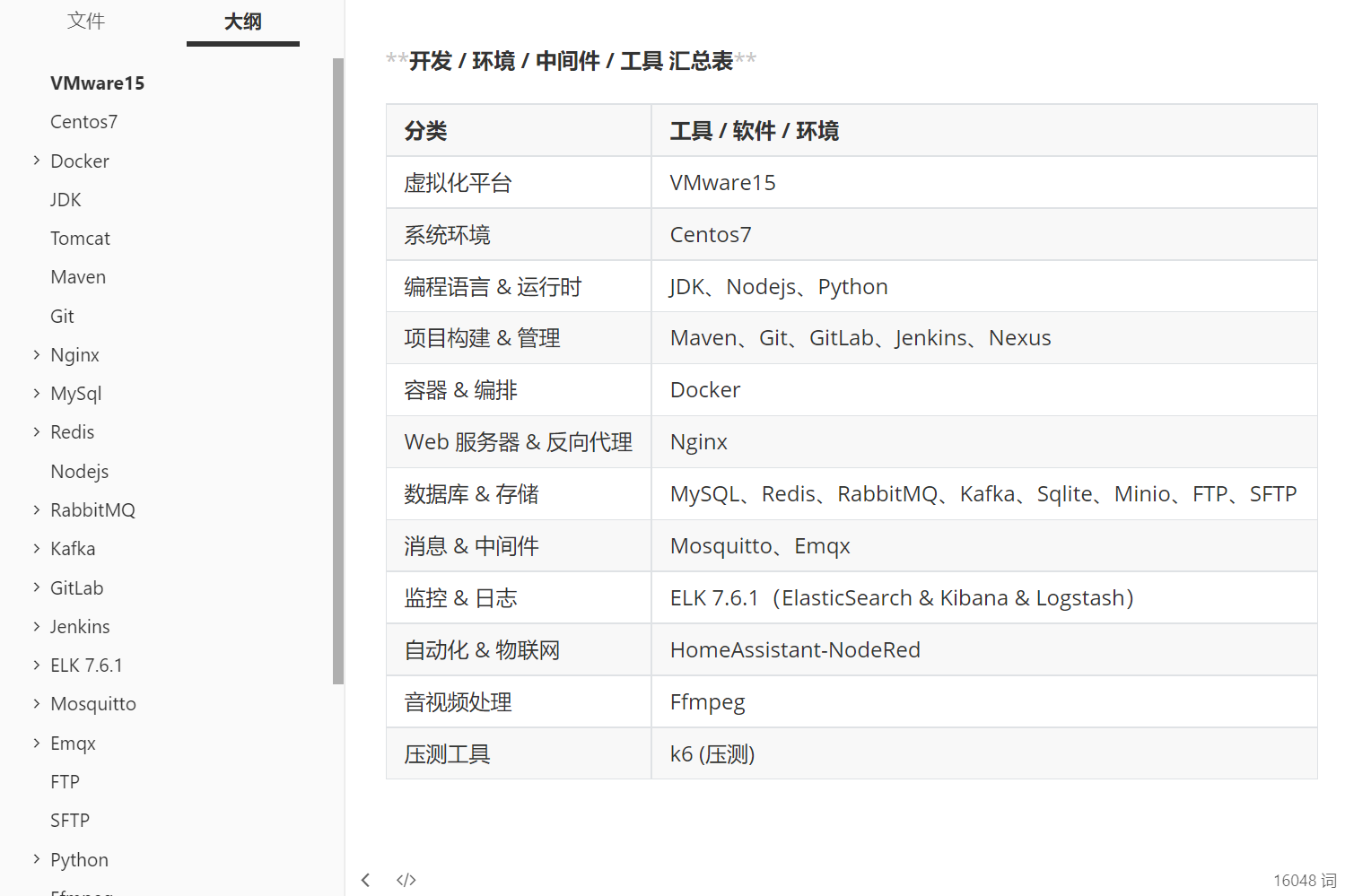The width and height of the screenshot is (1345, 896).
Task: Click the Web 服务器 & 反向代理 cell
Action: tap(519, 442)
